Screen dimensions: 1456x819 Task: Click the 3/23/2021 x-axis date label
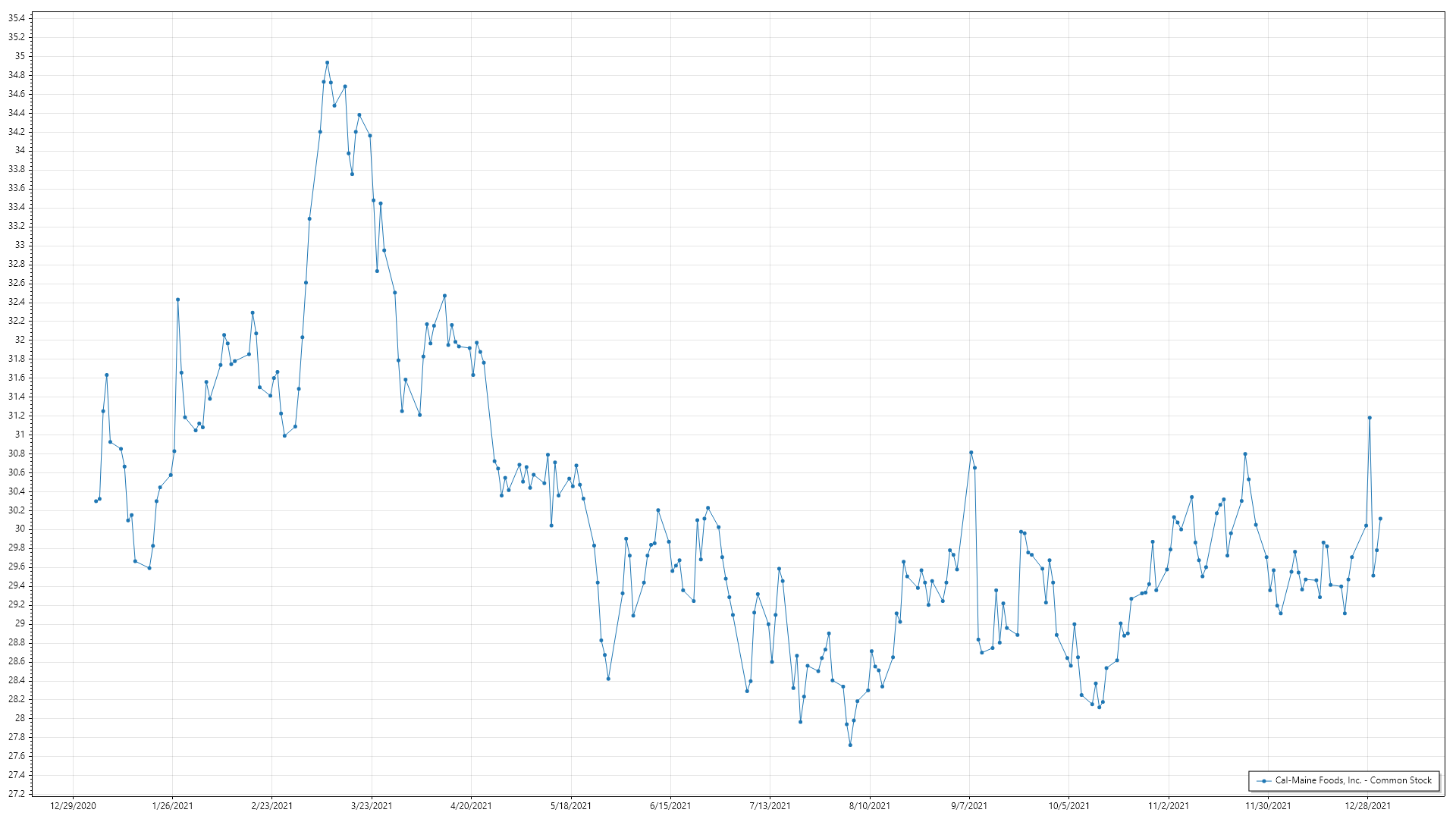tap(372, 805)
